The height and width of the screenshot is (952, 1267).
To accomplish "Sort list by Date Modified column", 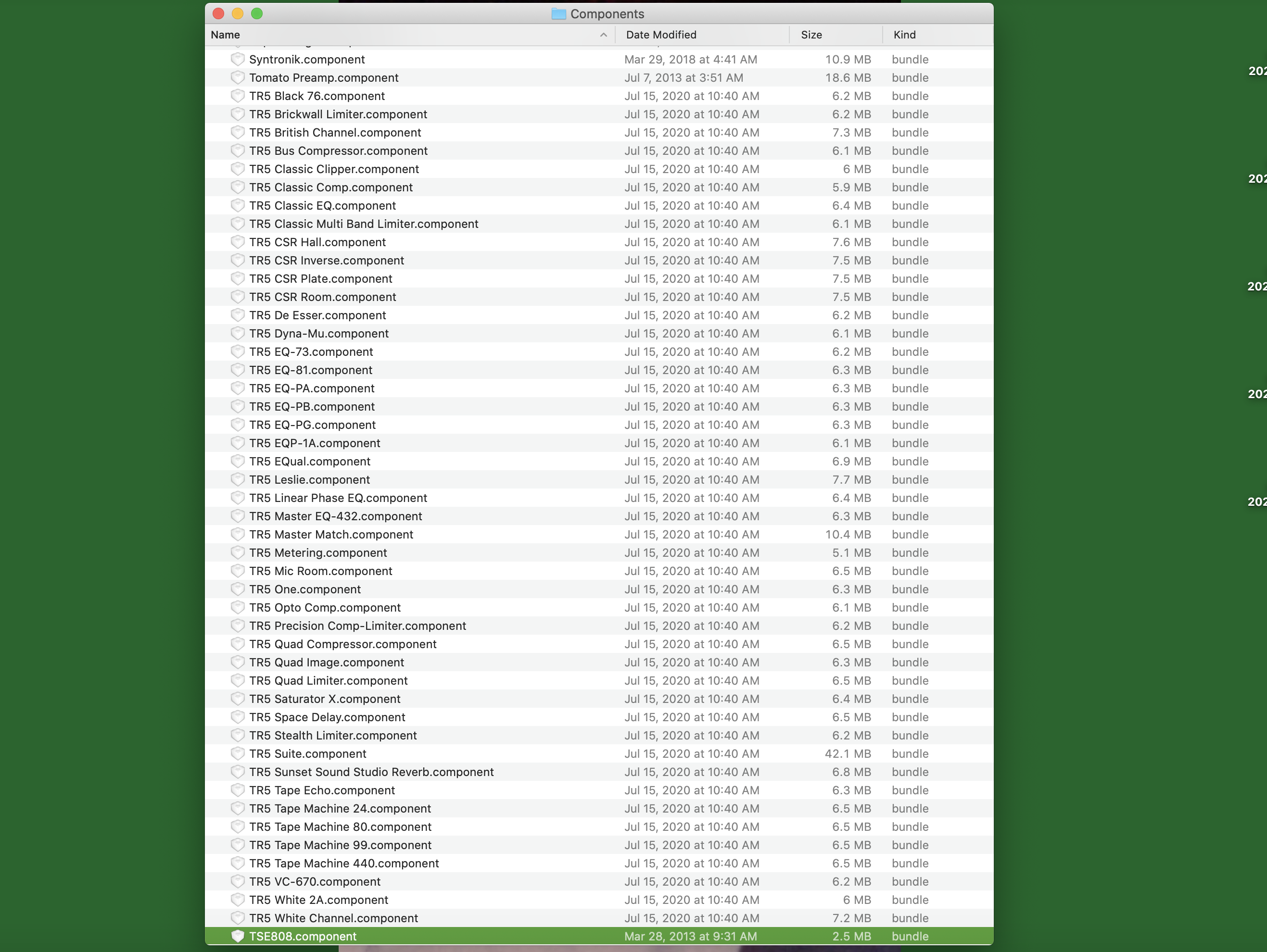I will click(x=661, y=35).
